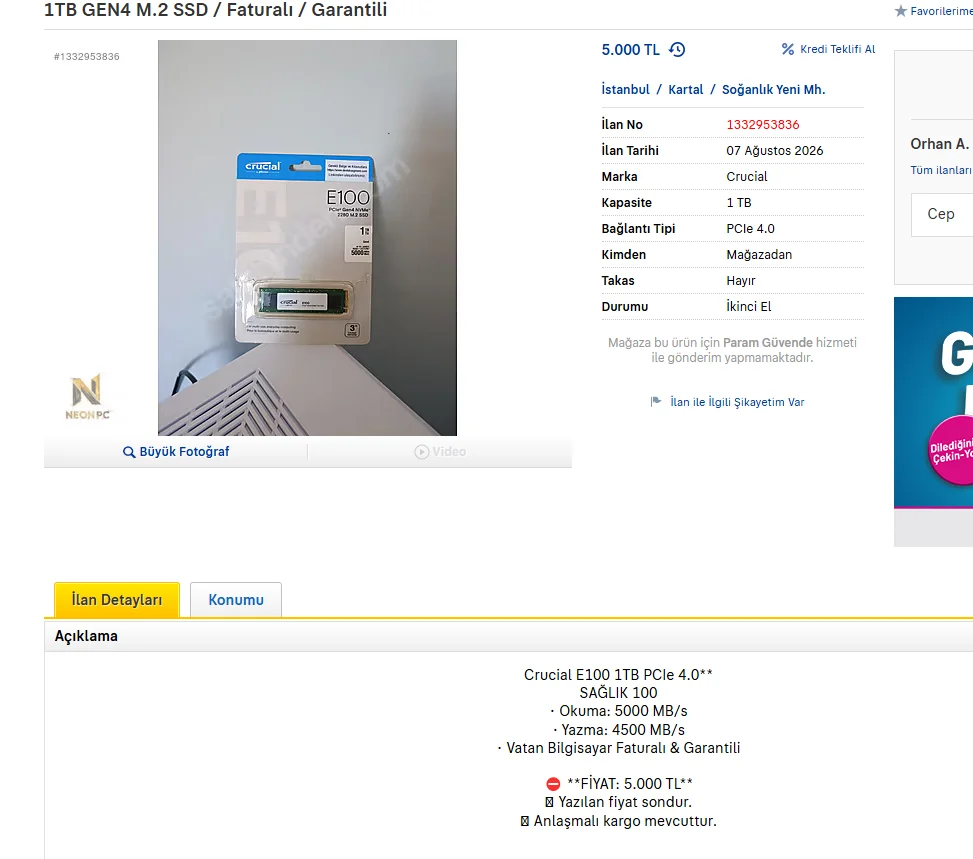Click the Crucial E100 SSD product photo
973x859 pixels.
(307, 238)
